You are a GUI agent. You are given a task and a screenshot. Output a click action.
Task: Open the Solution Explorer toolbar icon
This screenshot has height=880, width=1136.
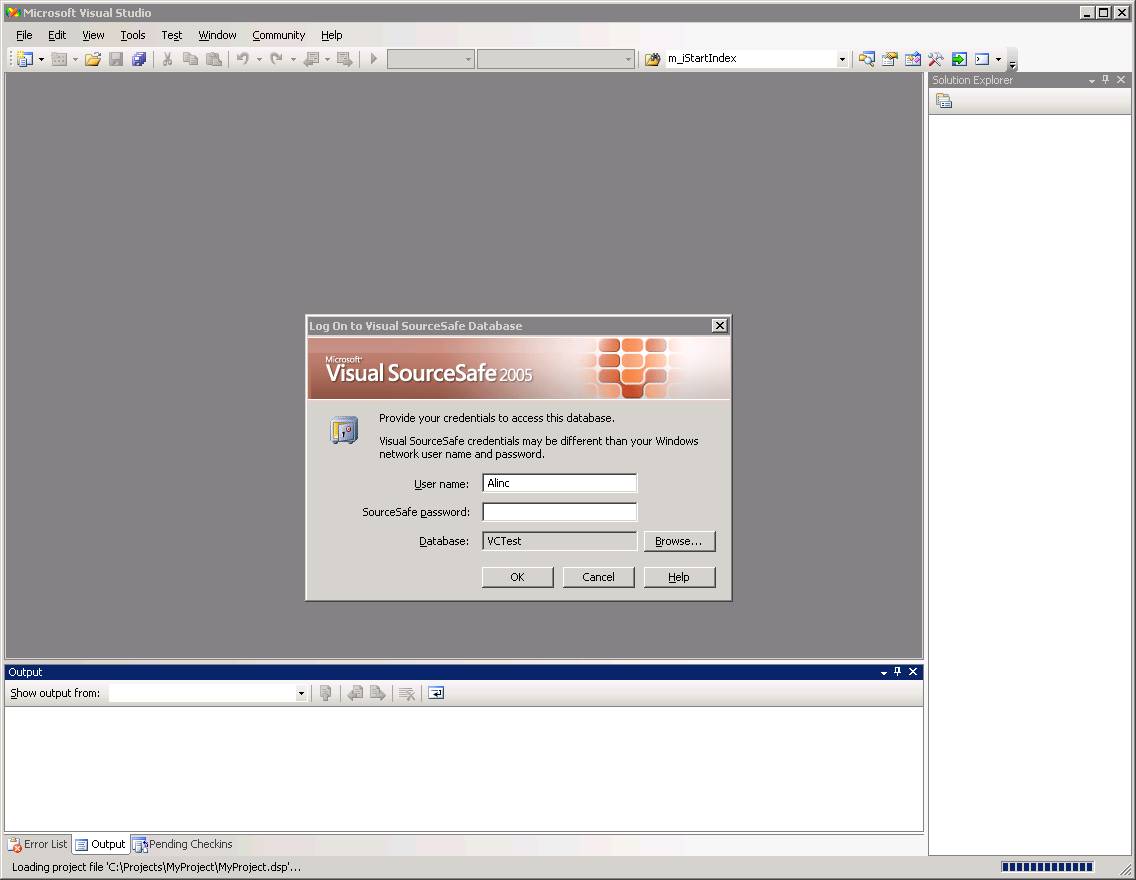866,59
